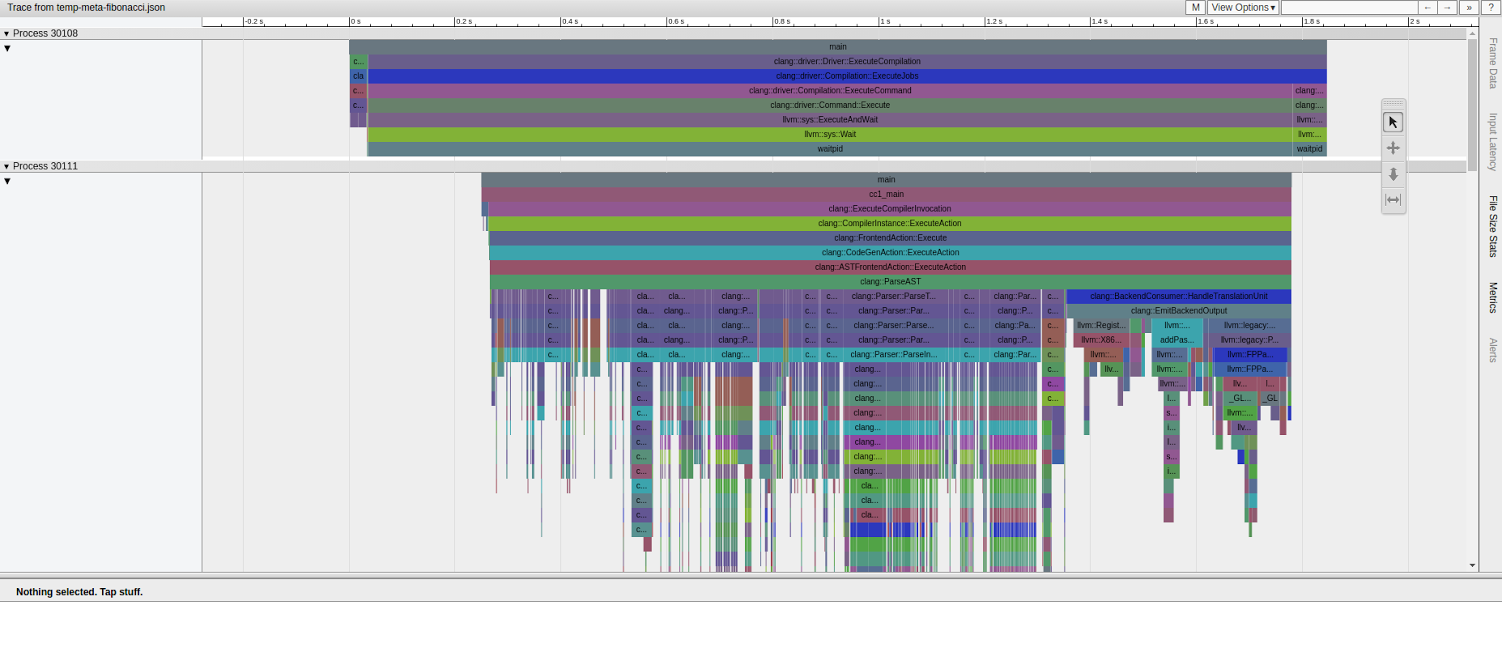Collapse the thread under Process 30108
The width and height of the screenshot is (1502, 651).
coord(7,48)
